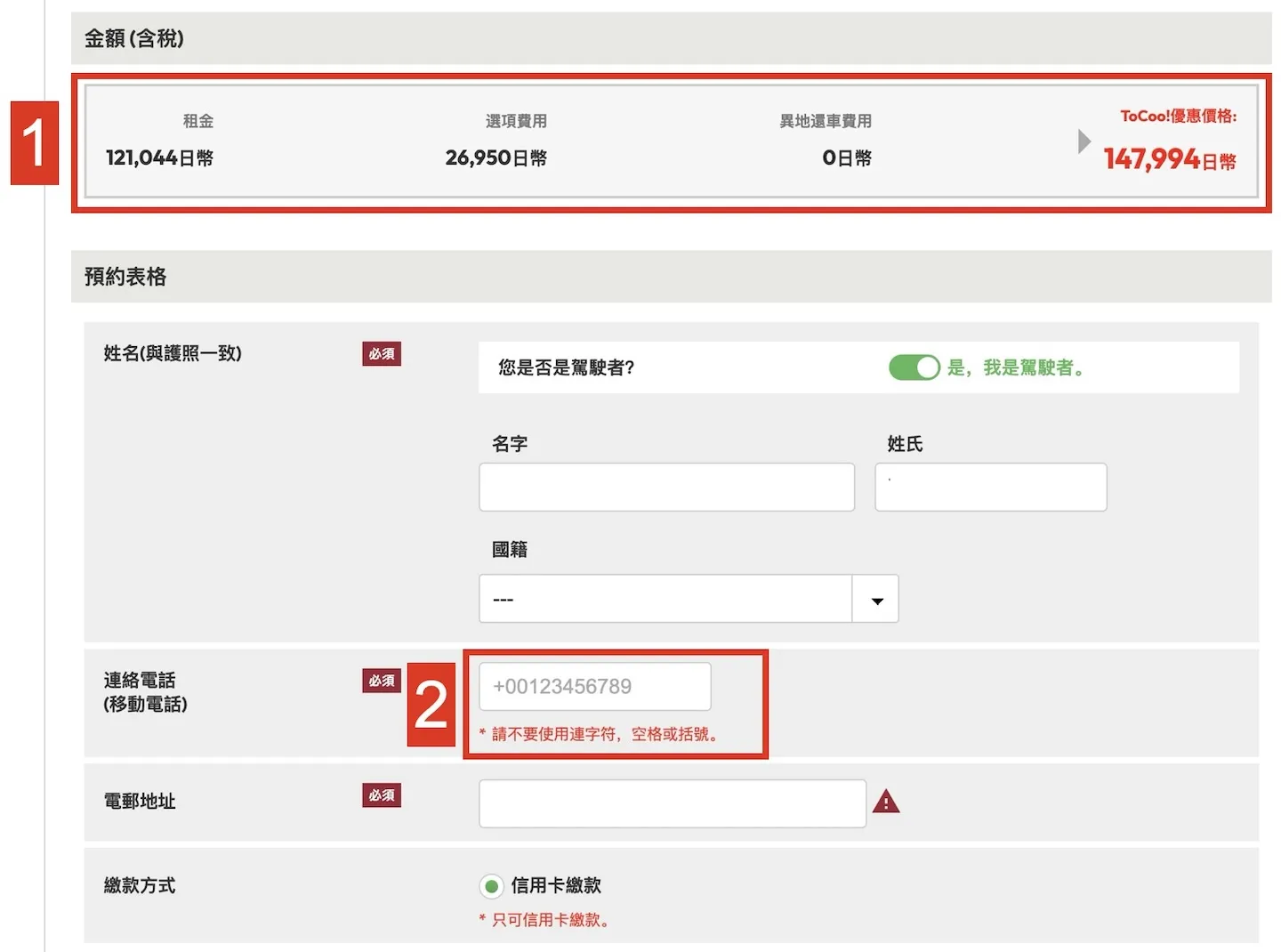Click the 121,044日幣 rental amount
This screenshot has height=952, width=1281.
click(159, 158)
